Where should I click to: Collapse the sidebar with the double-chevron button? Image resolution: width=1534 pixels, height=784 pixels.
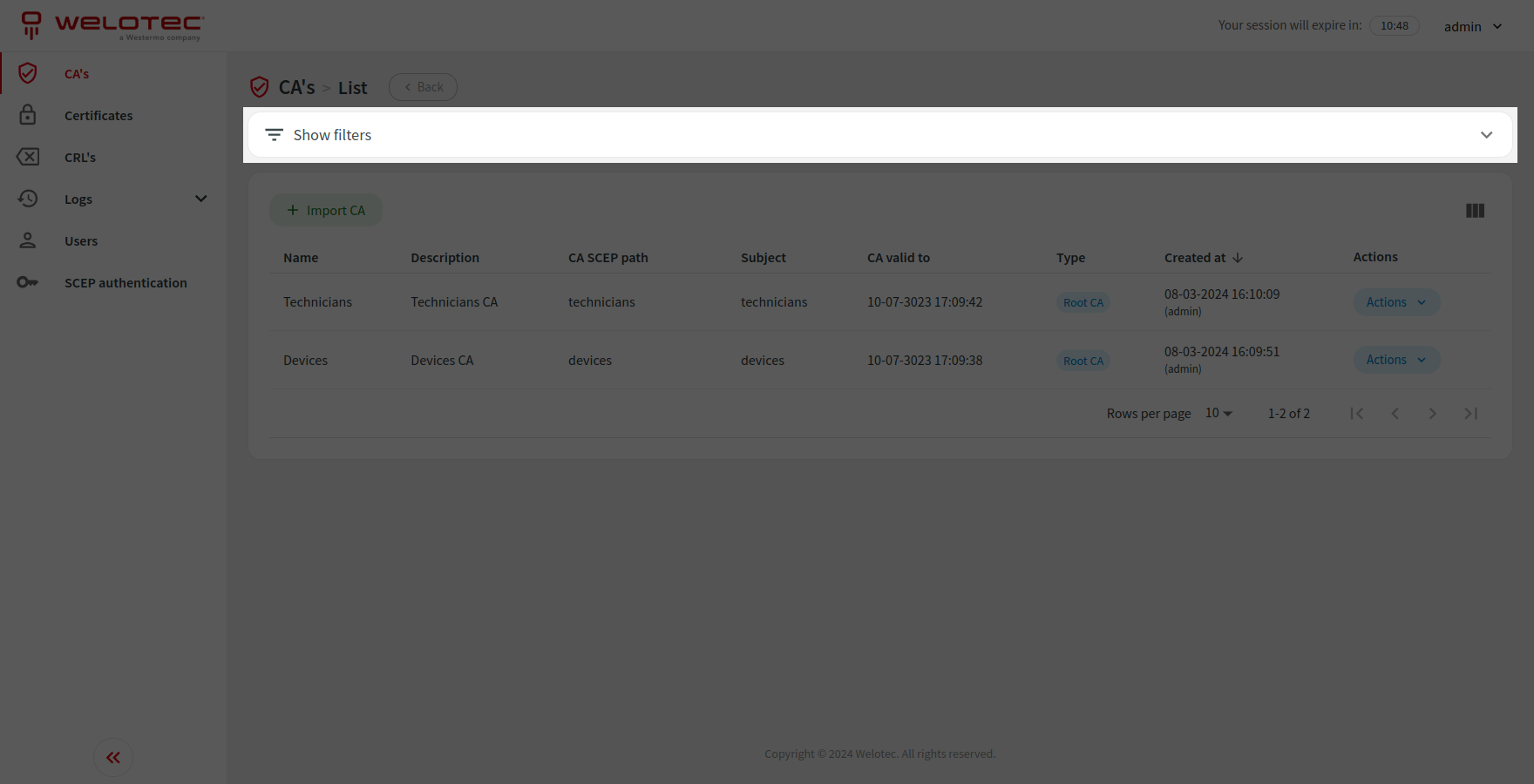point(112,757)
